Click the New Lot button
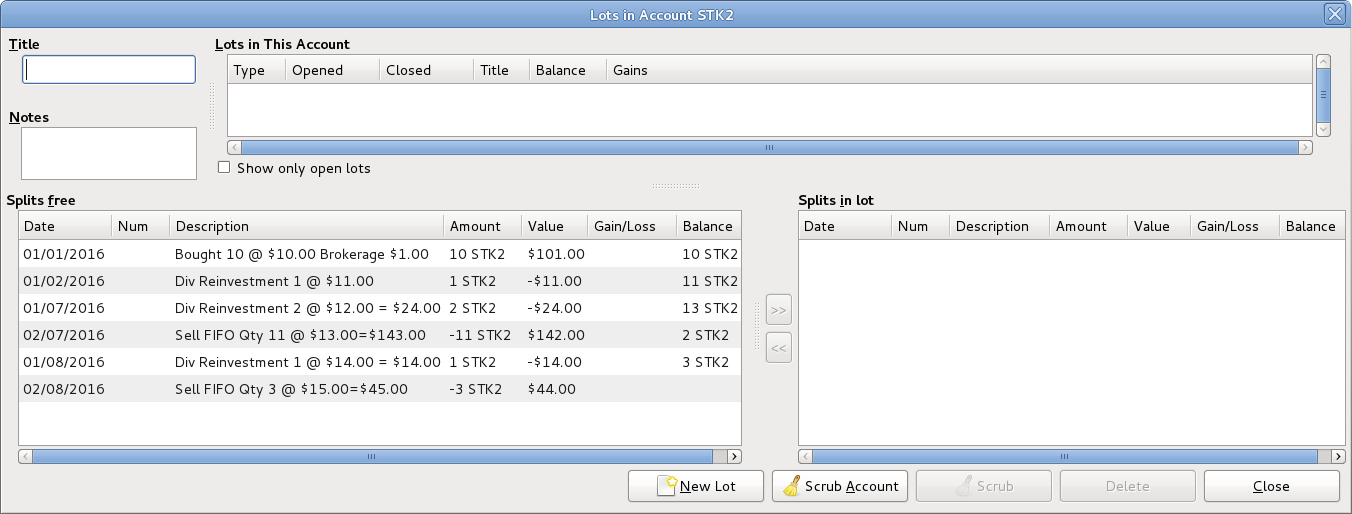1352x514 pixels. click(696, 486)
